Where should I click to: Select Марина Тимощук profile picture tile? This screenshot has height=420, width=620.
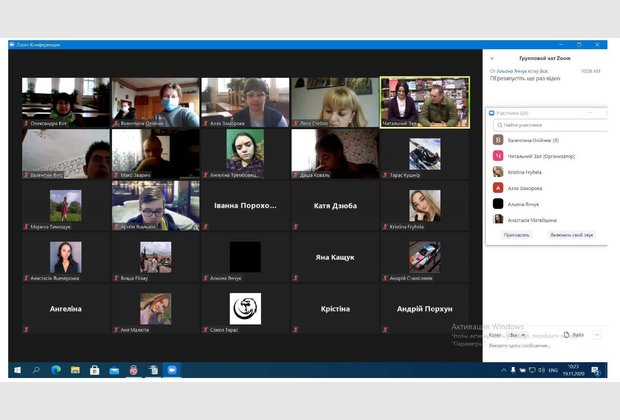(x=66, y=206)
